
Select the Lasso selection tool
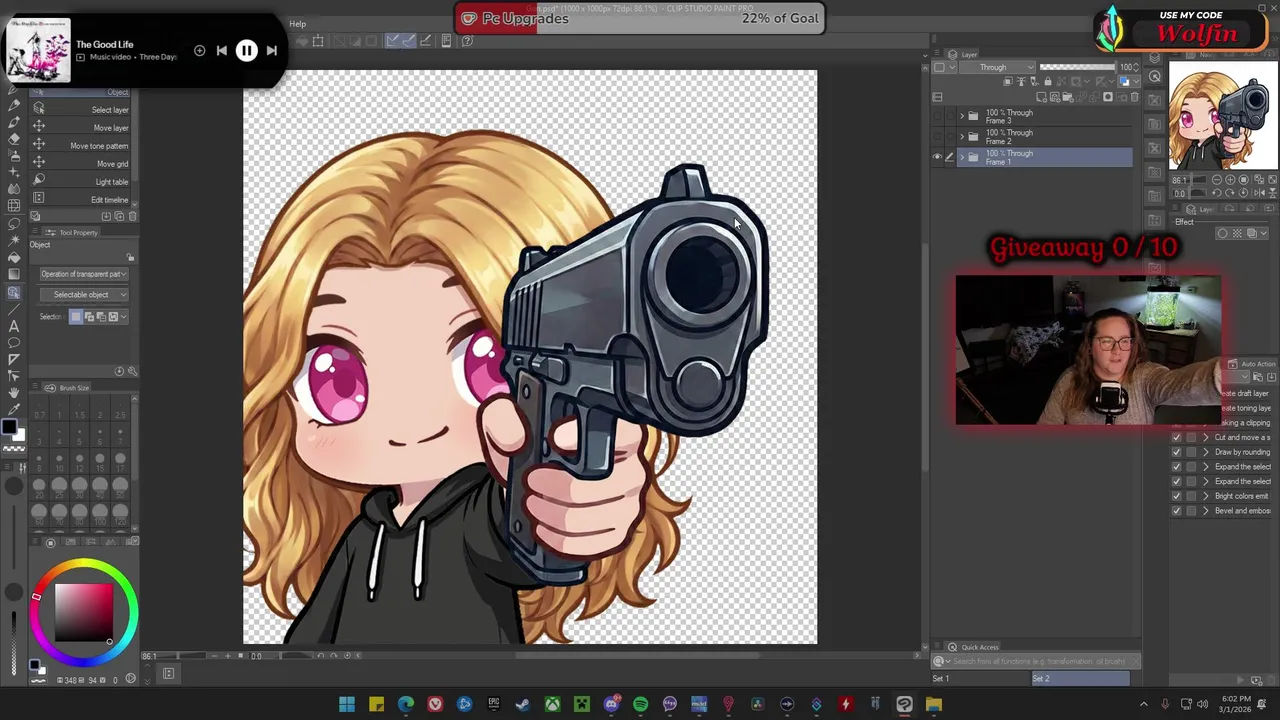(x=14, y=223)
